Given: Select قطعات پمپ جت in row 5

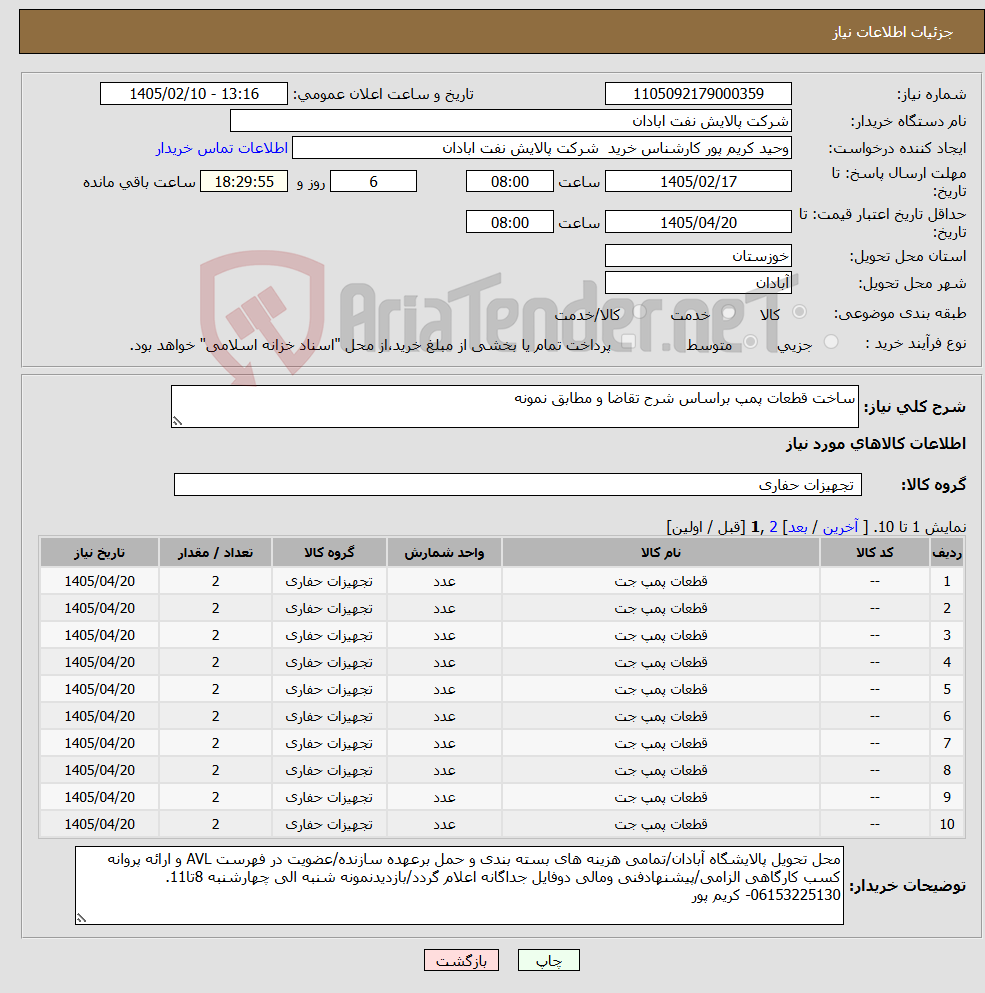Looking at the screenshot, I should point(661,689).
